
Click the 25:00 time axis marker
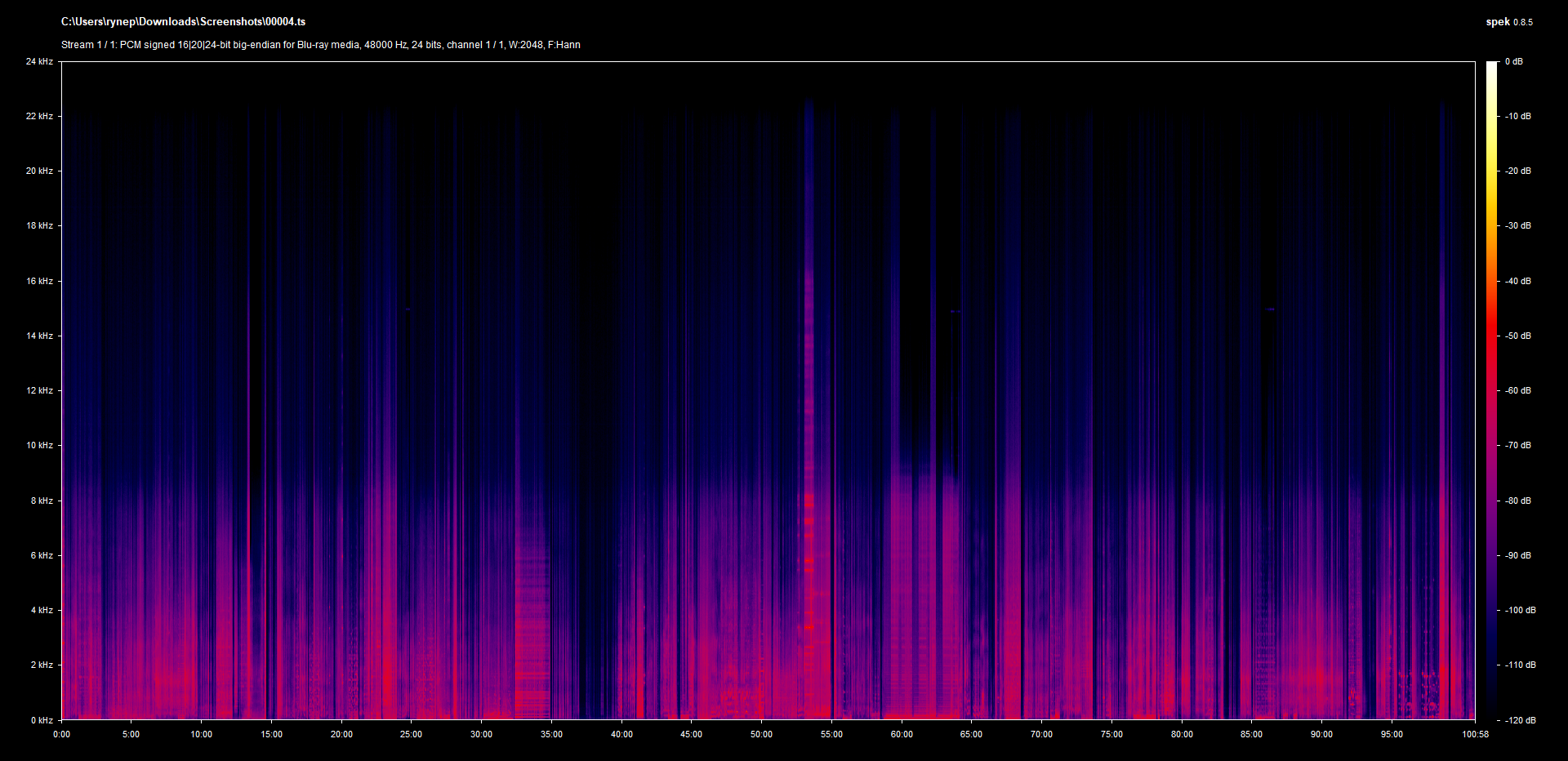coord(411,734)
